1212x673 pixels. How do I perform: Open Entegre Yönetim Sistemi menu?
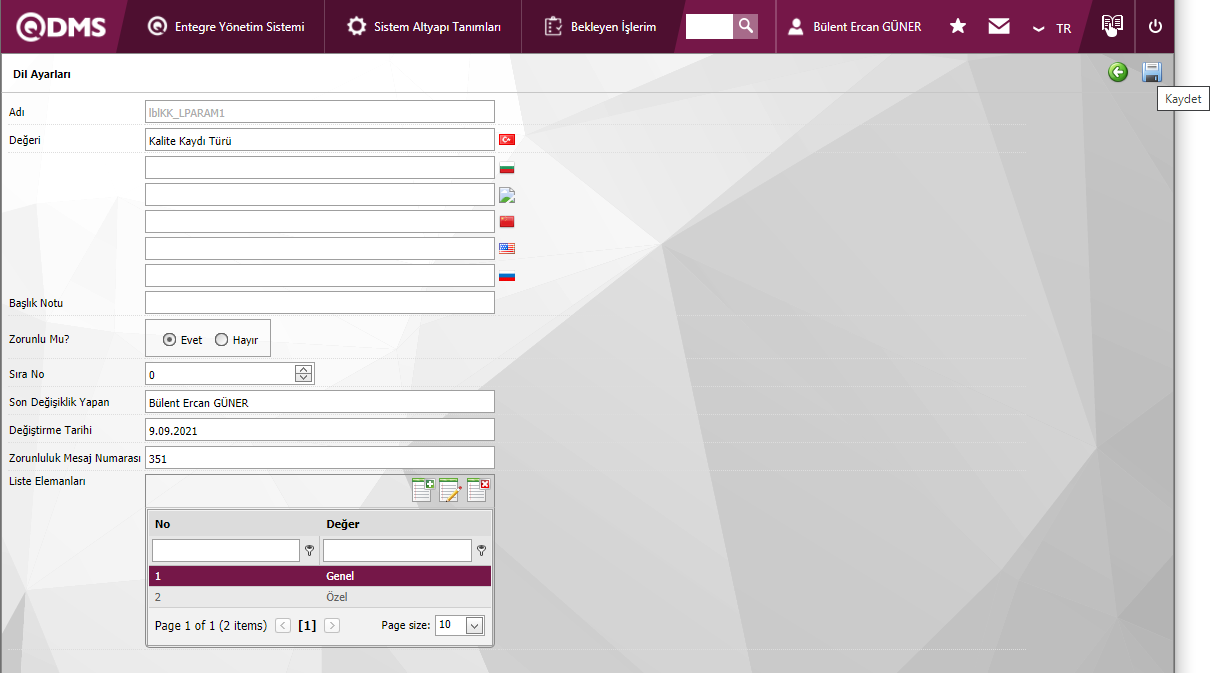tap(225, 27)
